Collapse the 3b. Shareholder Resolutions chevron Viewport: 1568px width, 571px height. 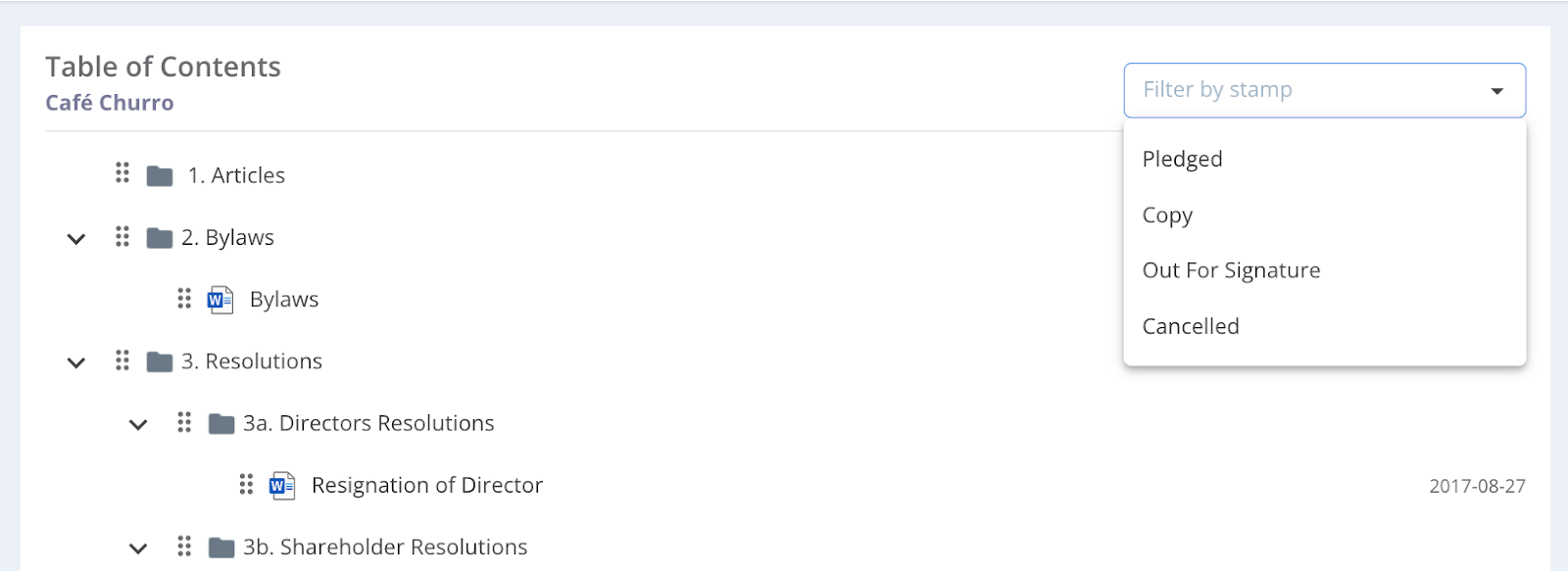tap(138, 548)
